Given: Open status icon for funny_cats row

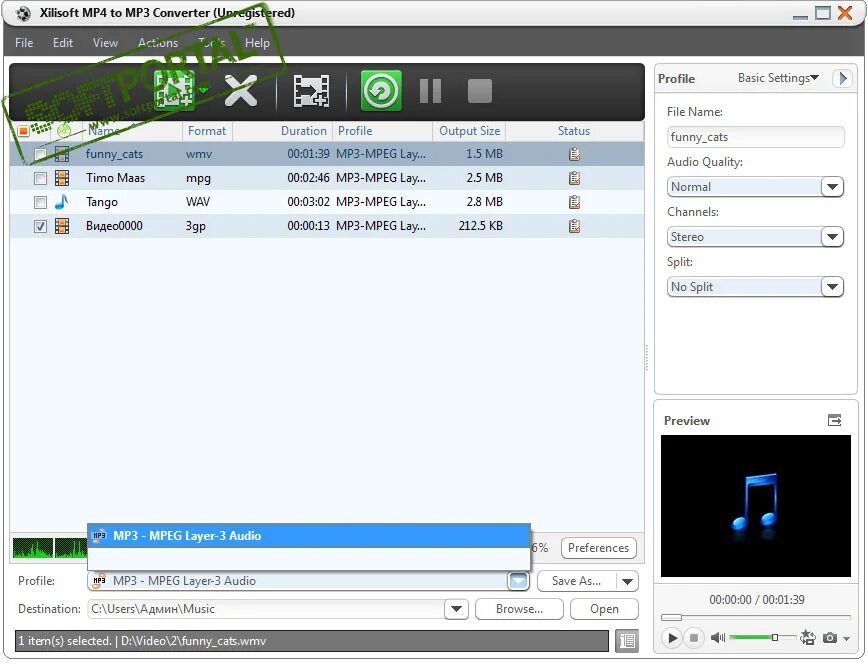Looking at the screenshot, I should point(575,154).
